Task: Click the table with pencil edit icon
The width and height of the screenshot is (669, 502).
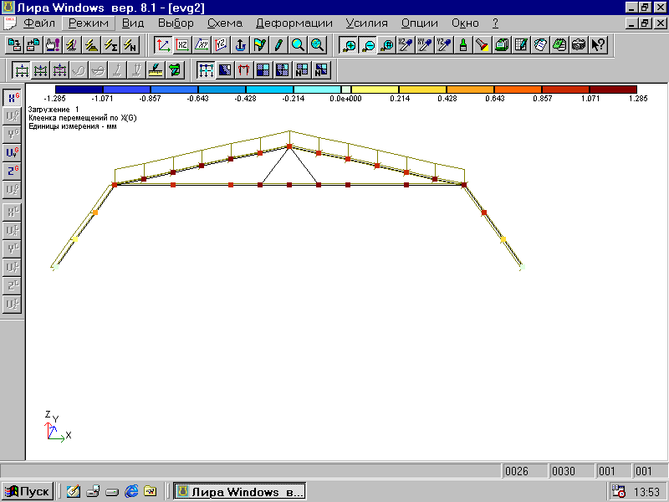Action: [521, 45]
